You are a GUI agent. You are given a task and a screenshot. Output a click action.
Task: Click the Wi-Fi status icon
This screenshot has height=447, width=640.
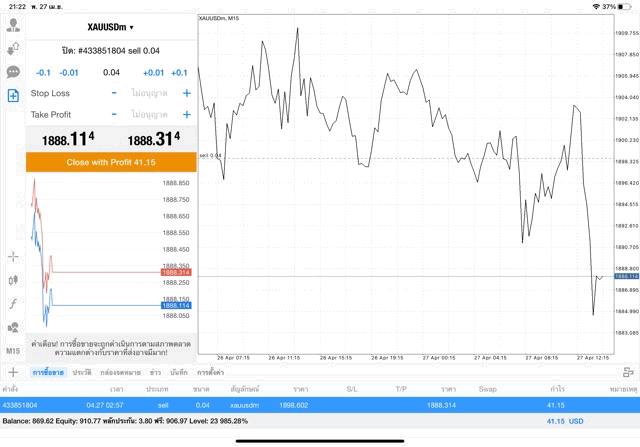[x=596, y=7]
